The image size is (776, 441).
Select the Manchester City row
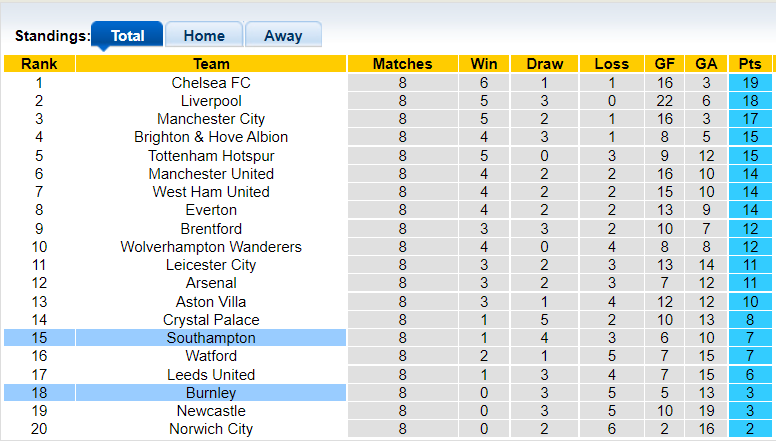(x=211, y=119)
